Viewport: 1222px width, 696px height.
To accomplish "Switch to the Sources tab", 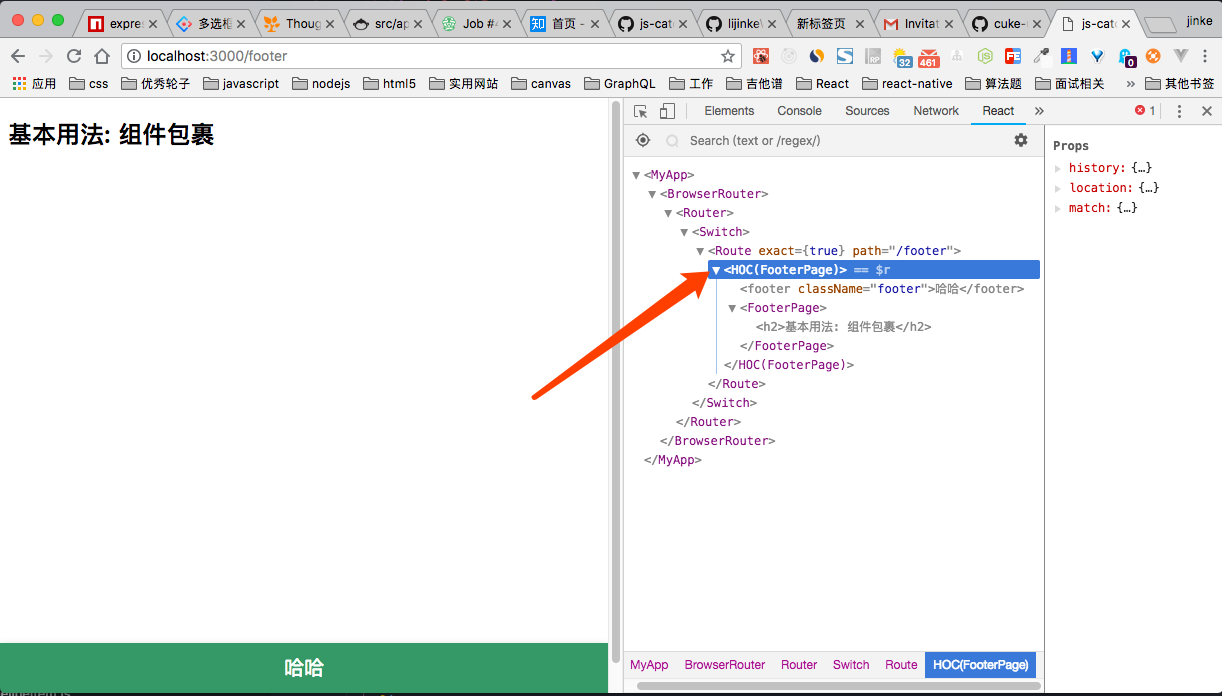I will point(867,111).
